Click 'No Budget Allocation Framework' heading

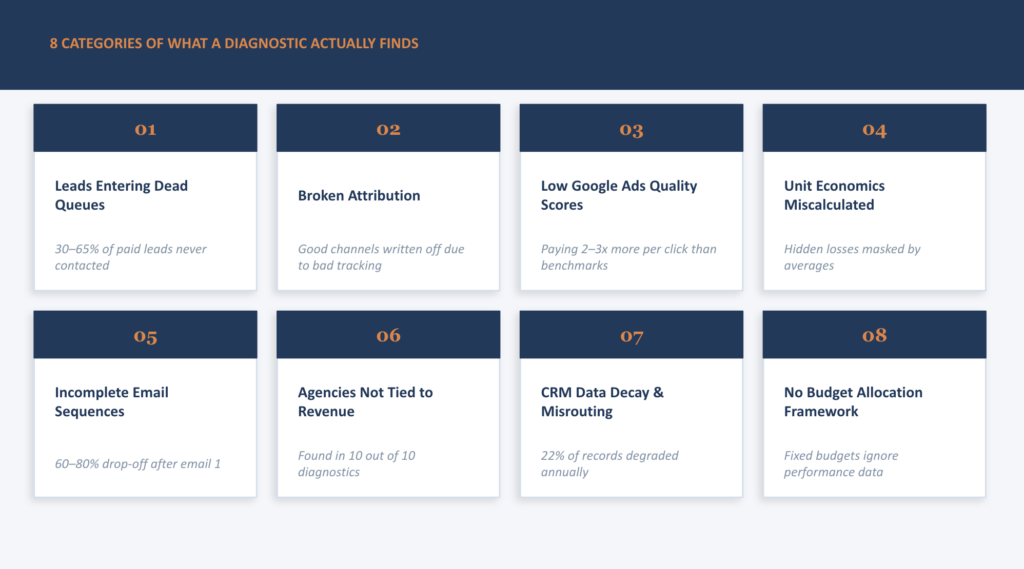pos(853,402)
